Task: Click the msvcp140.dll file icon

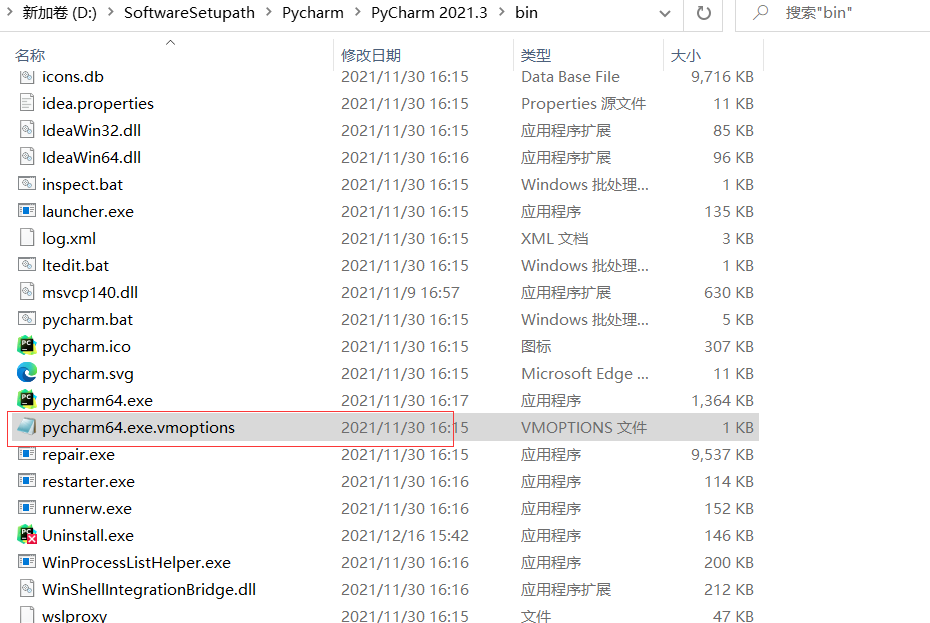Action: coord(27,292)
